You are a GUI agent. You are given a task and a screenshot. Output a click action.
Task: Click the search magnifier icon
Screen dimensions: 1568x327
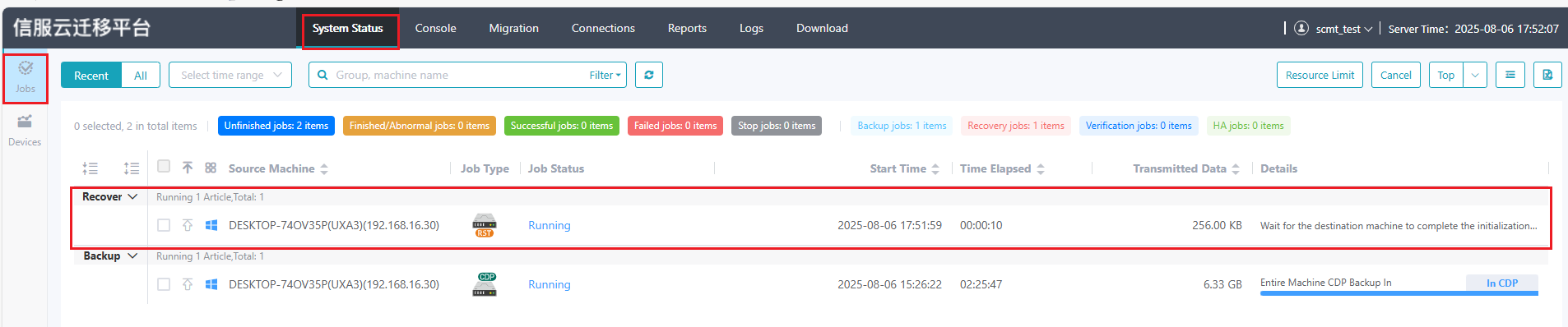coord(322,75)
